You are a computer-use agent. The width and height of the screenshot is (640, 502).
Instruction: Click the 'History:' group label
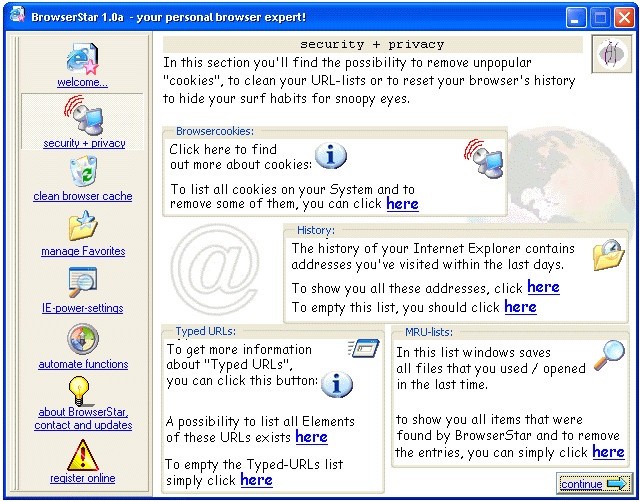(x=316, y=230)
